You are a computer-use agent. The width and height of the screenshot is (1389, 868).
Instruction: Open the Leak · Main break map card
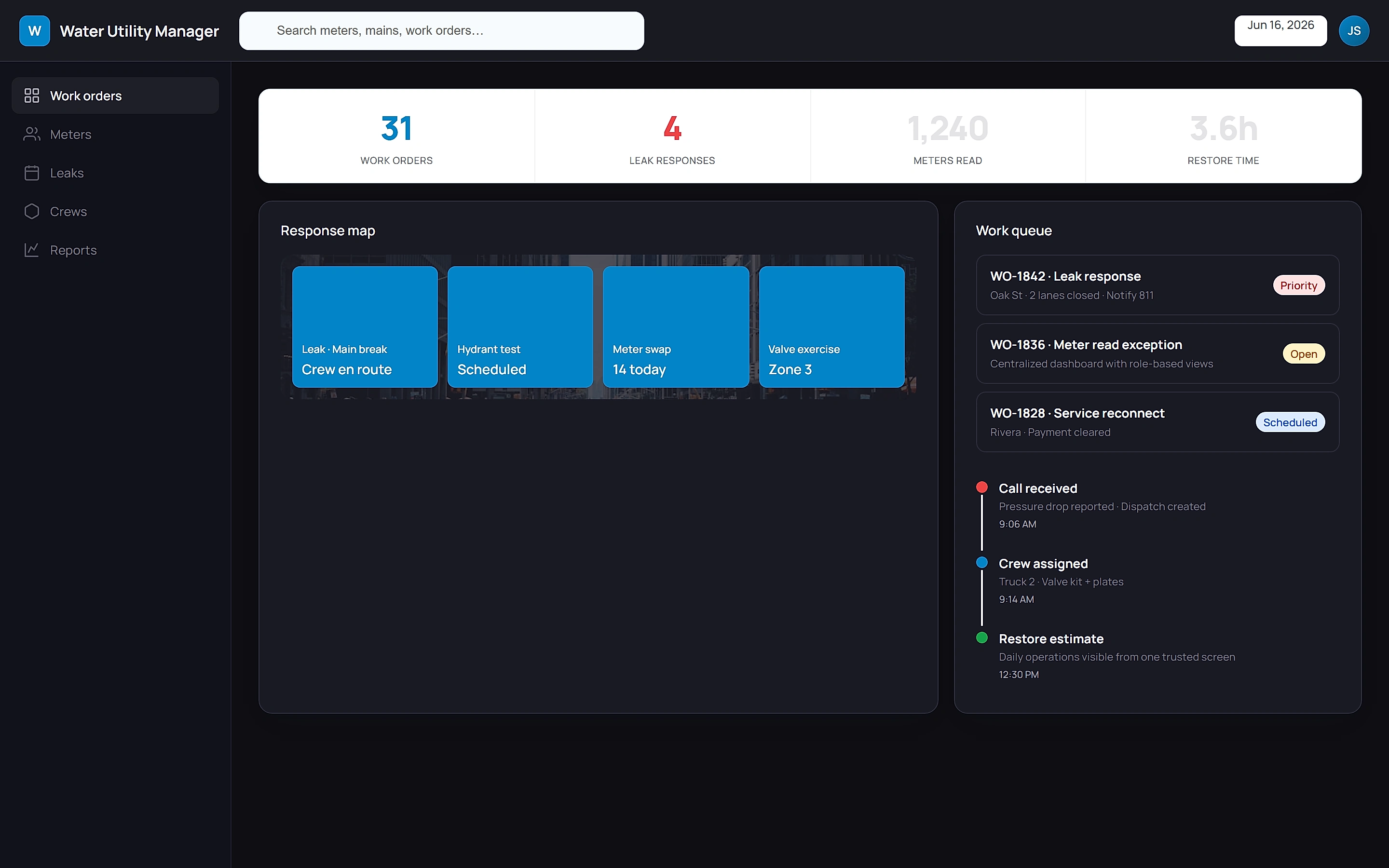365,326
